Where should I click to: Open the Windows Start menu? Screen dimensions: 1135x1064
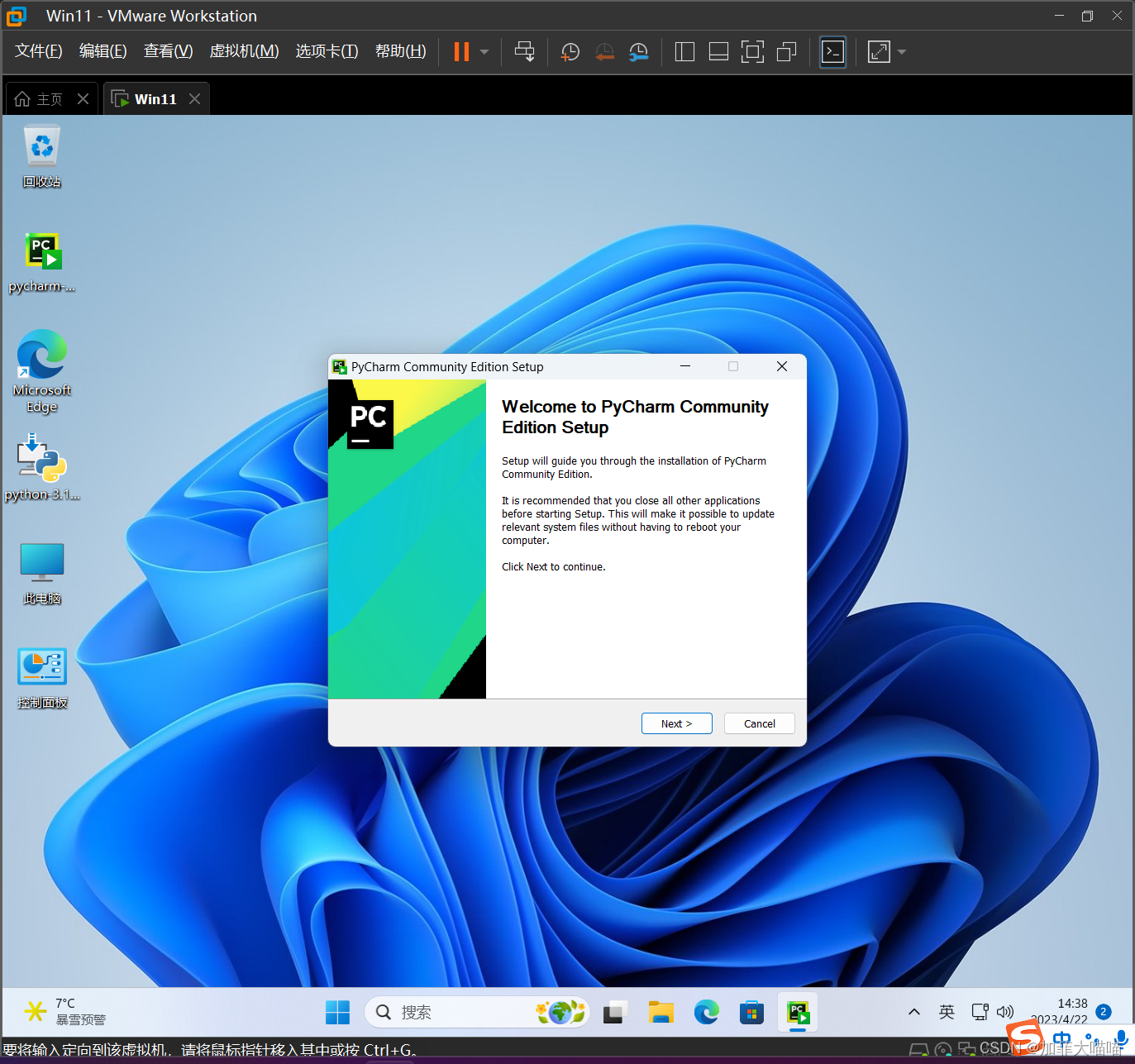click(337, 1012)
